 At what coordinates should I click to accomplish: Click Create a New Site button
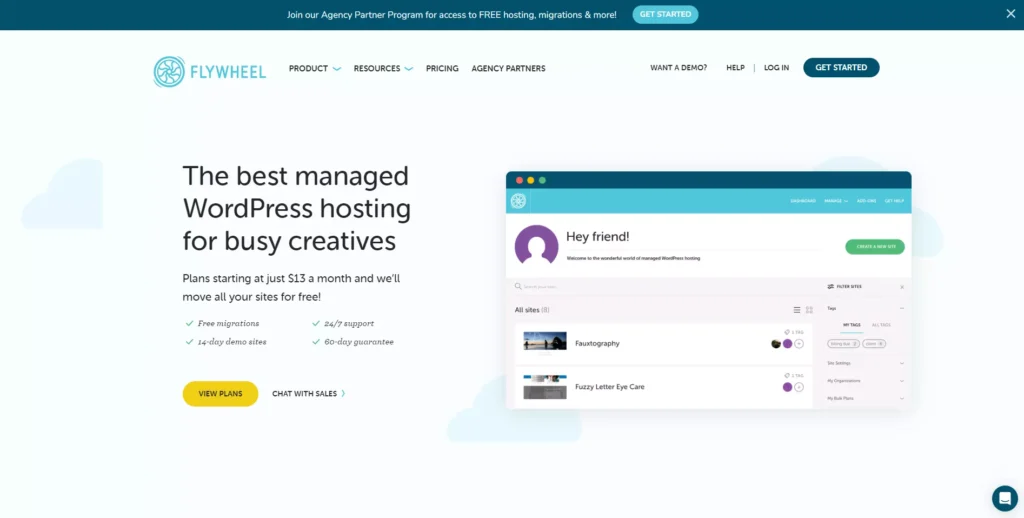click(875, 247)
